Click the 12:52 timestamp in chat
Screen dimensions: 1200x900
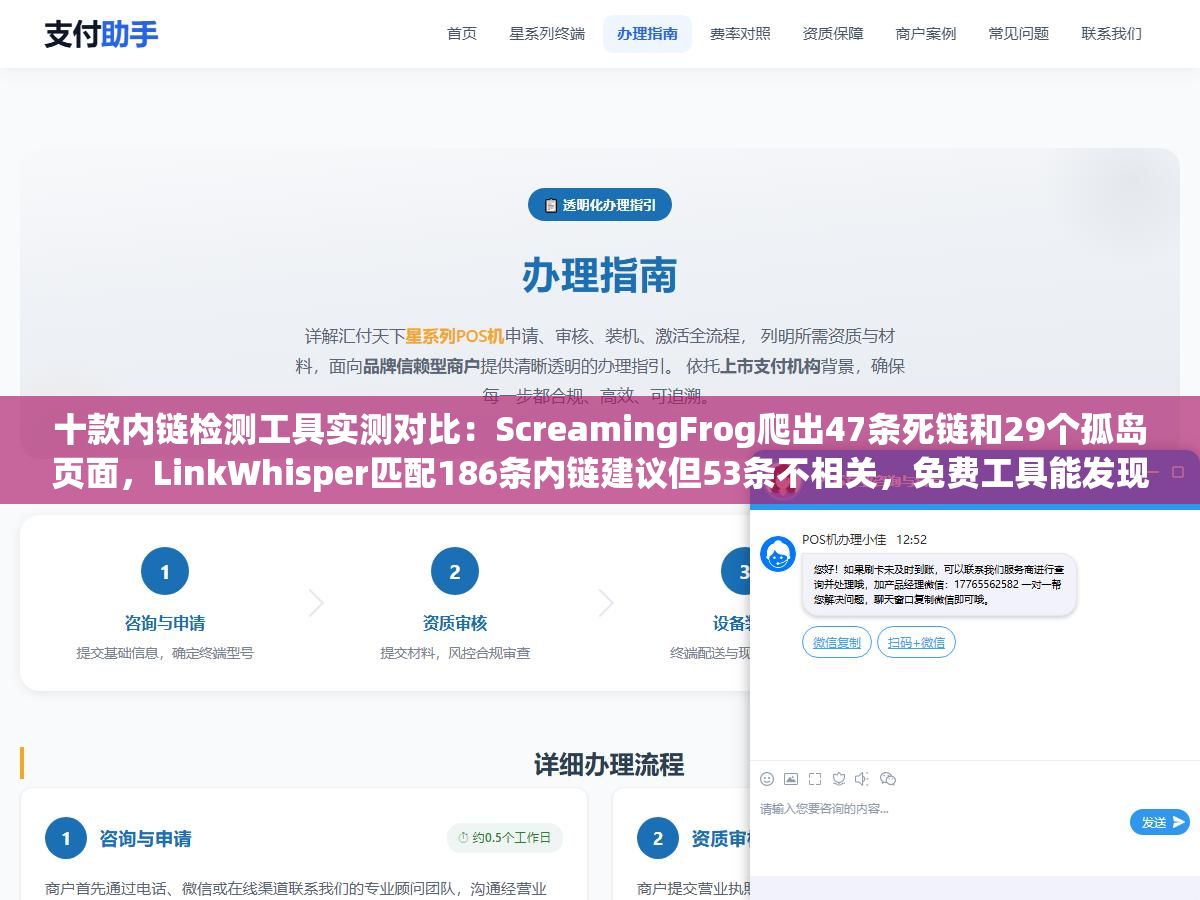pyautogui.click(x=911, y=539)
